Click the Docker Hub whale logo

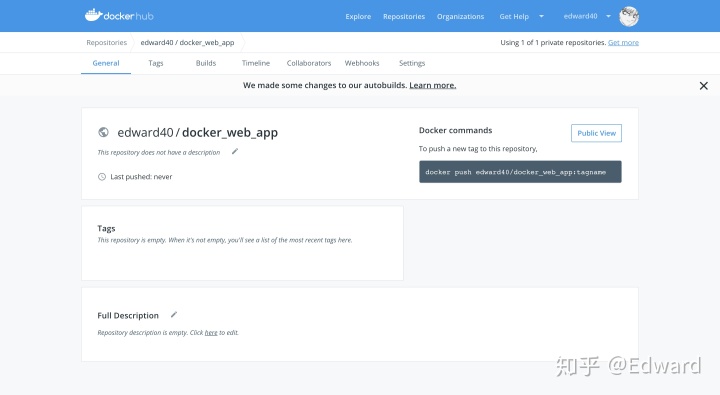pyautogui.click(x=119, y=16)
